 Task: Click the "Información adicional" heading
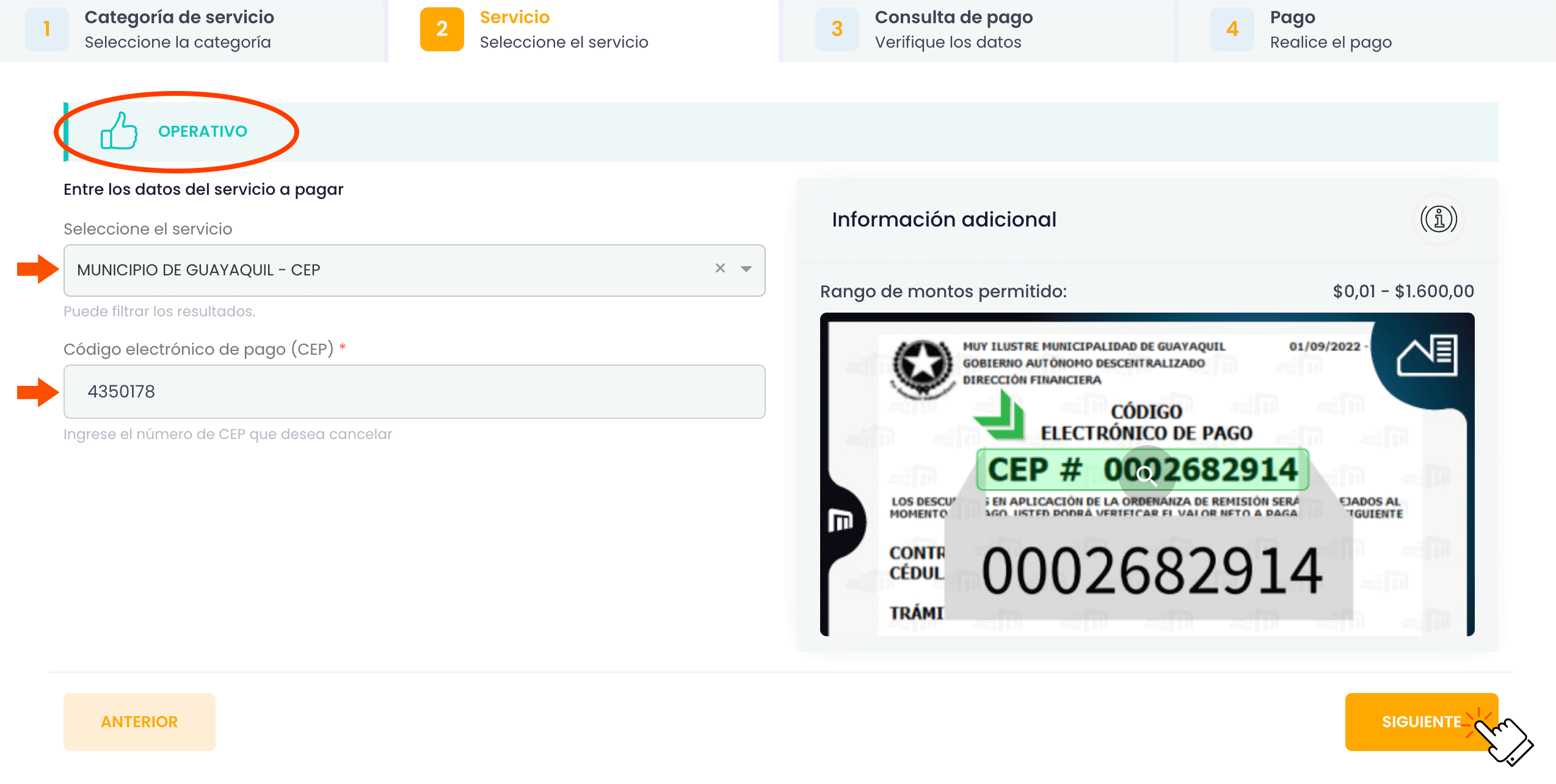point(944,219)
